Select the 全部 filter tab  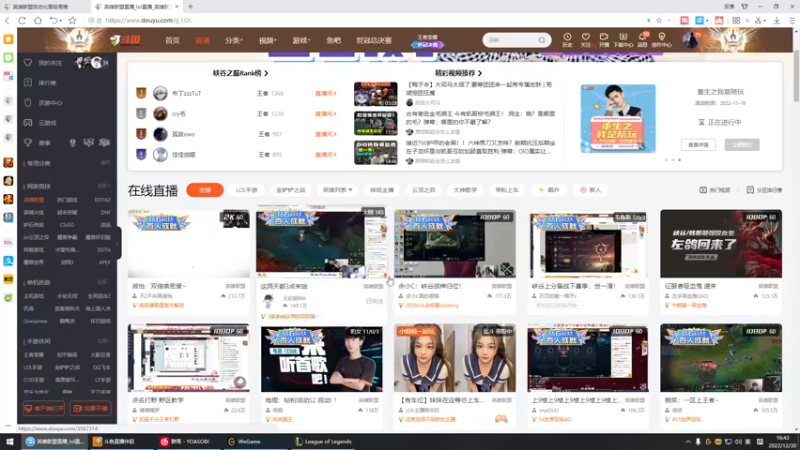[205, 190]
